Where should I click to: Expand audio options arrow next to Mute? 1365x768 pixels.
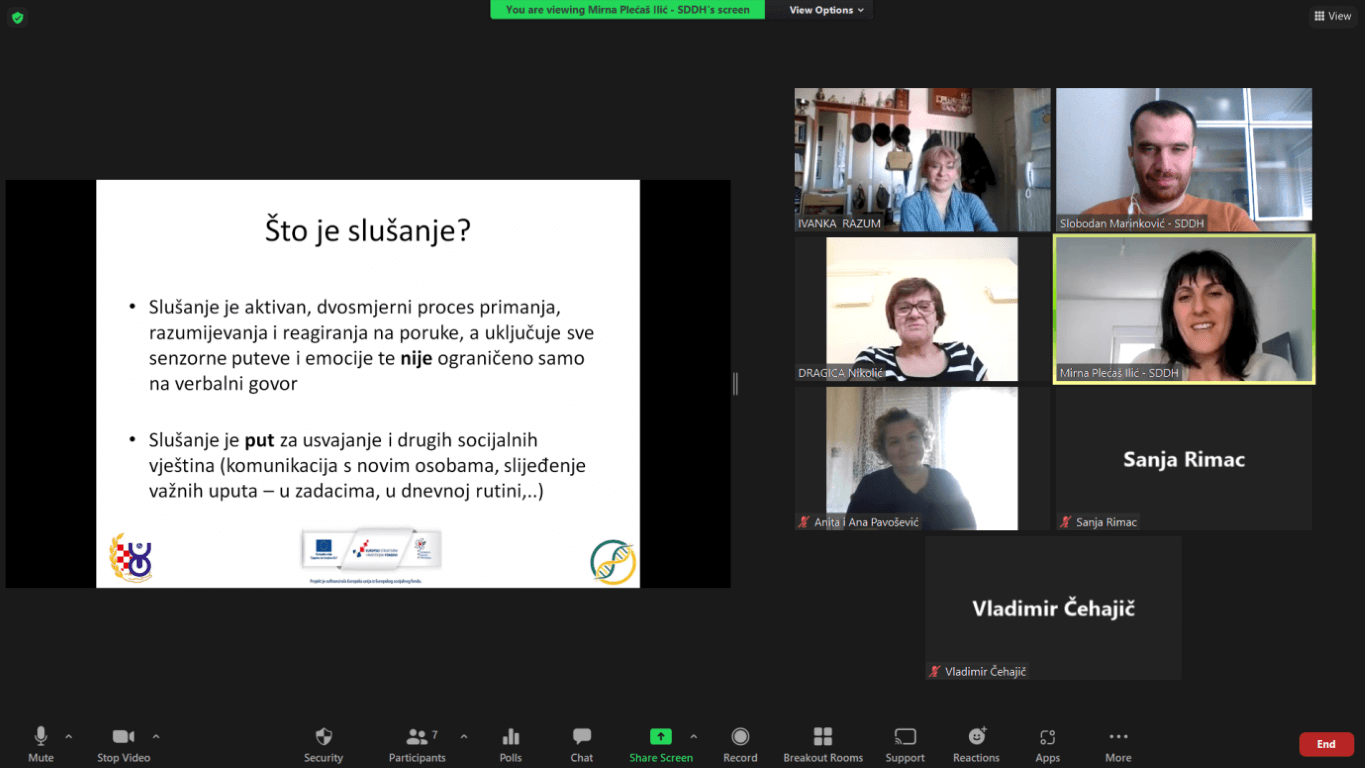pyautogui.click(x=69, y=737)
